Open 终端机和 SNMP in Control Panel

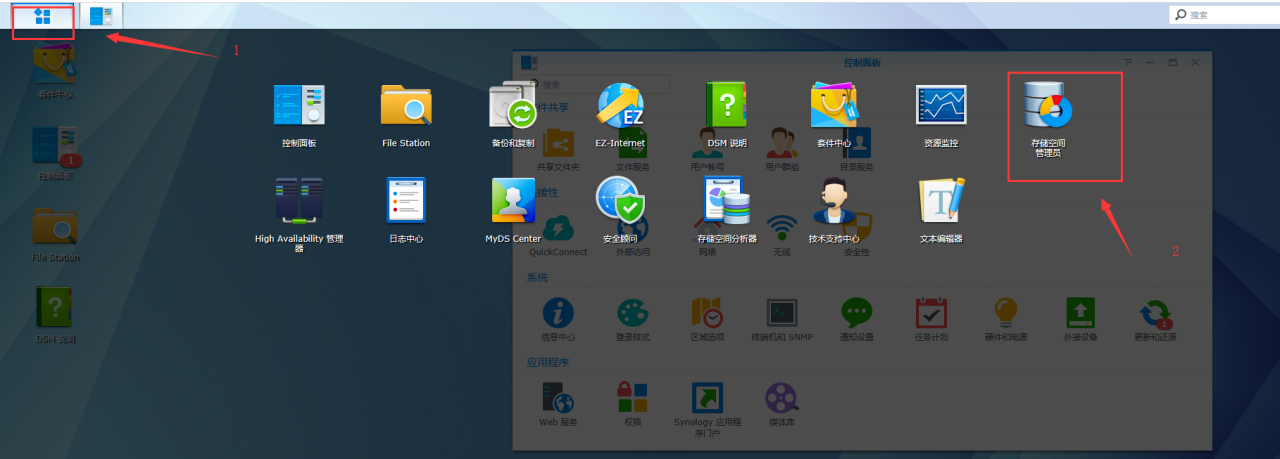click(x=782, y=320)
